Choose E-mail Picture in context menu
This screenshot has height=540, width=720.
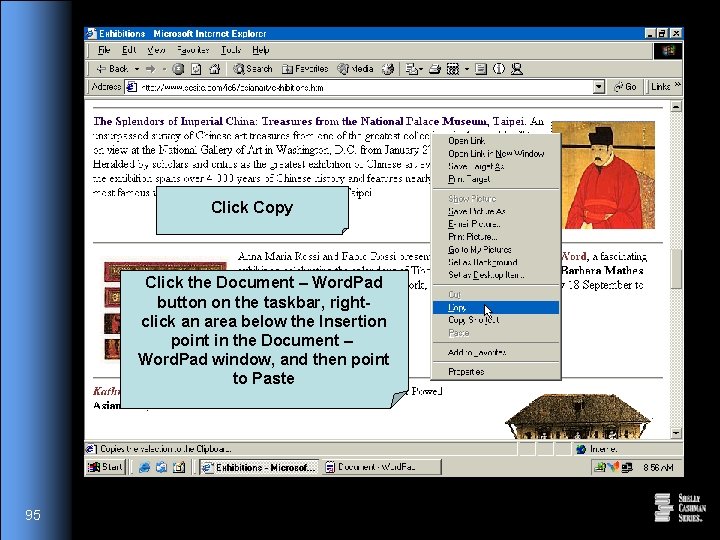496,224
